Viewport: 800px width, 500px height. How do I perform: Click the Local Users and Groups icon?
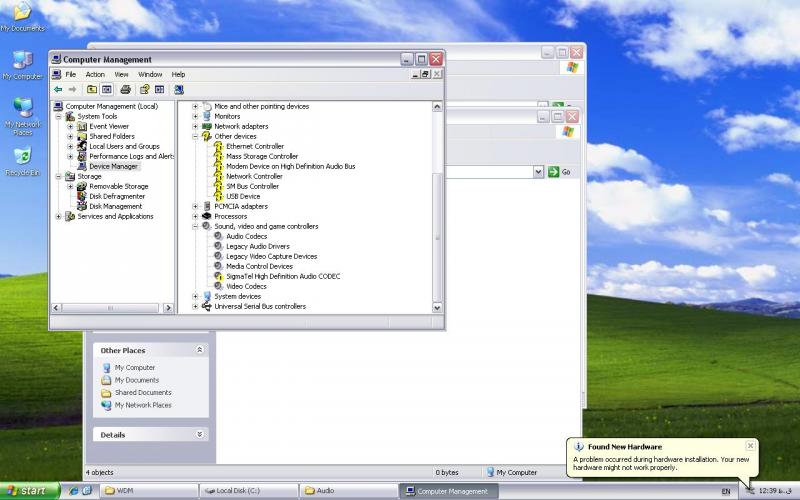[82, 146]
